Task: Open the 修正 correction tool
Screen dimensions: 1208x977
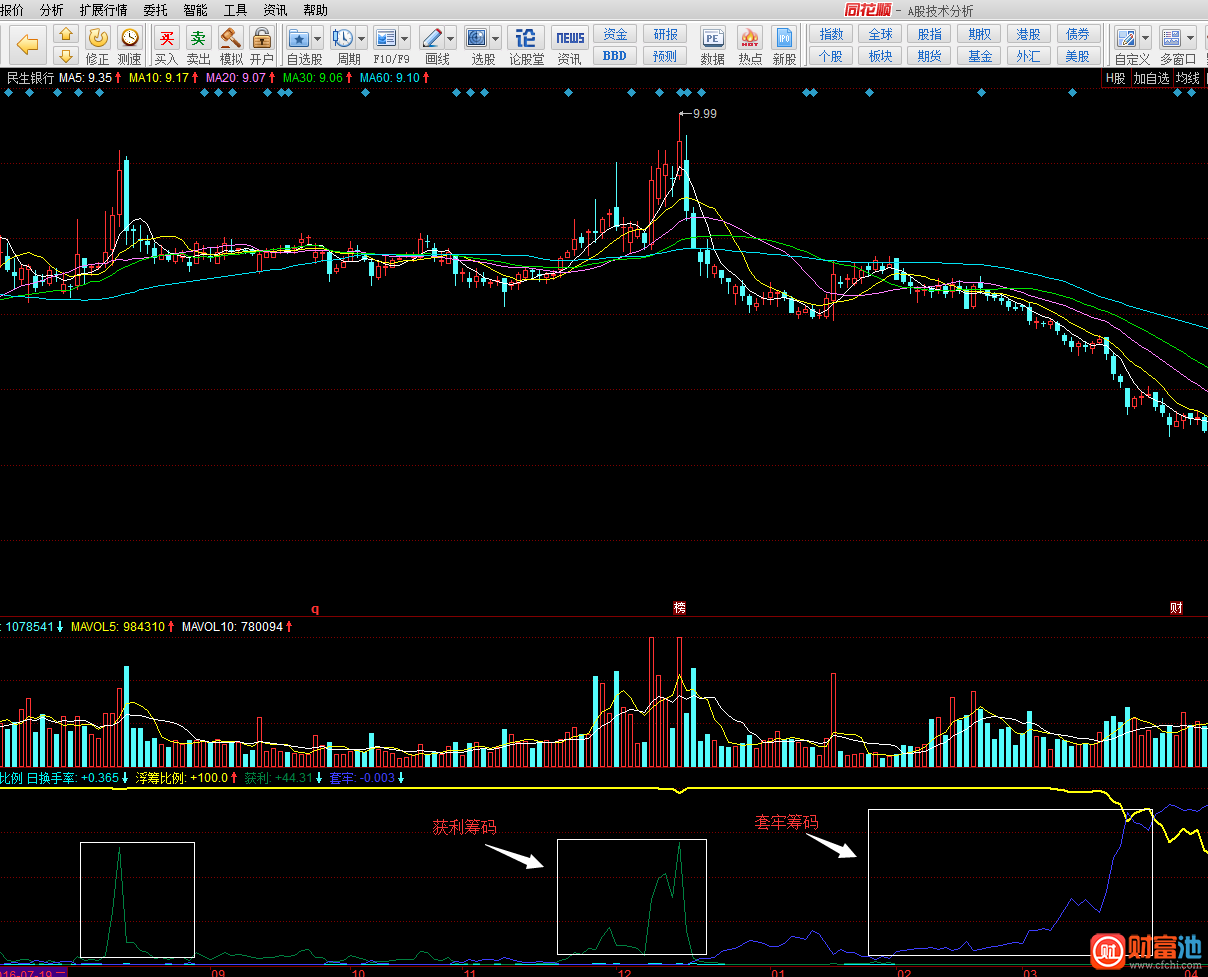Action: (x=98, y=45)
